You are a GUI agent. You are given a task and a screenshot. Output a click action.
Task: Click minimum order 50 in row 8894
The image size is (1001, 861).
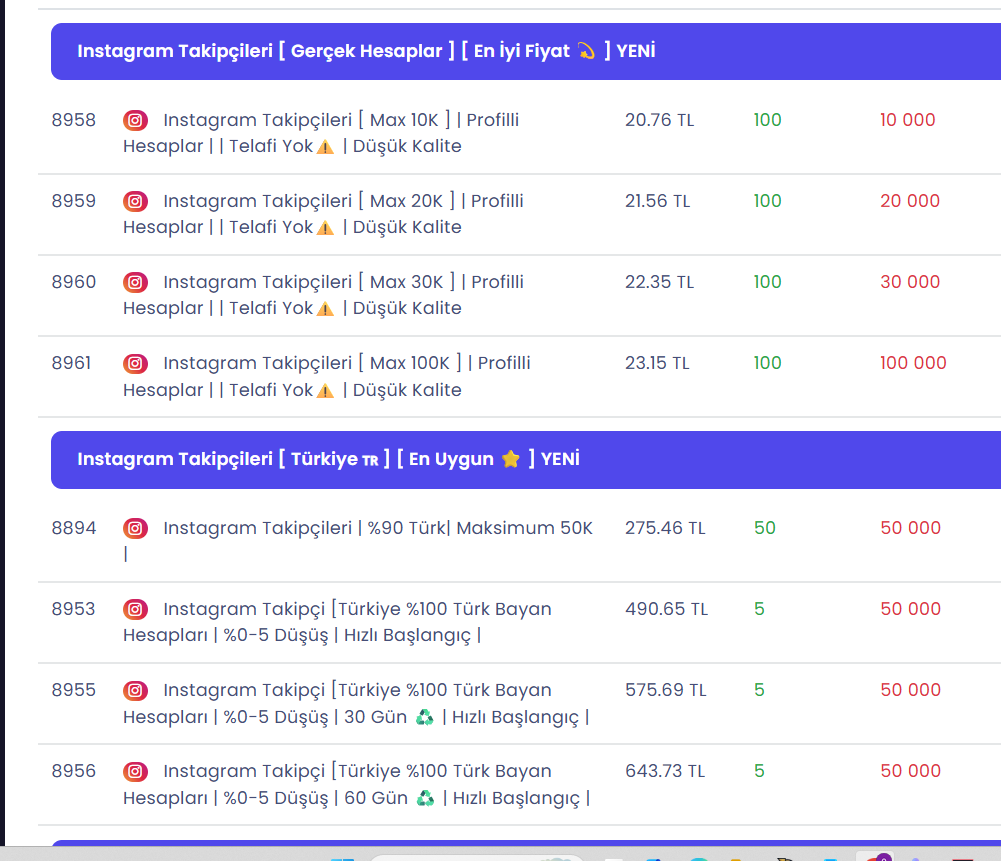coord(765,528)
